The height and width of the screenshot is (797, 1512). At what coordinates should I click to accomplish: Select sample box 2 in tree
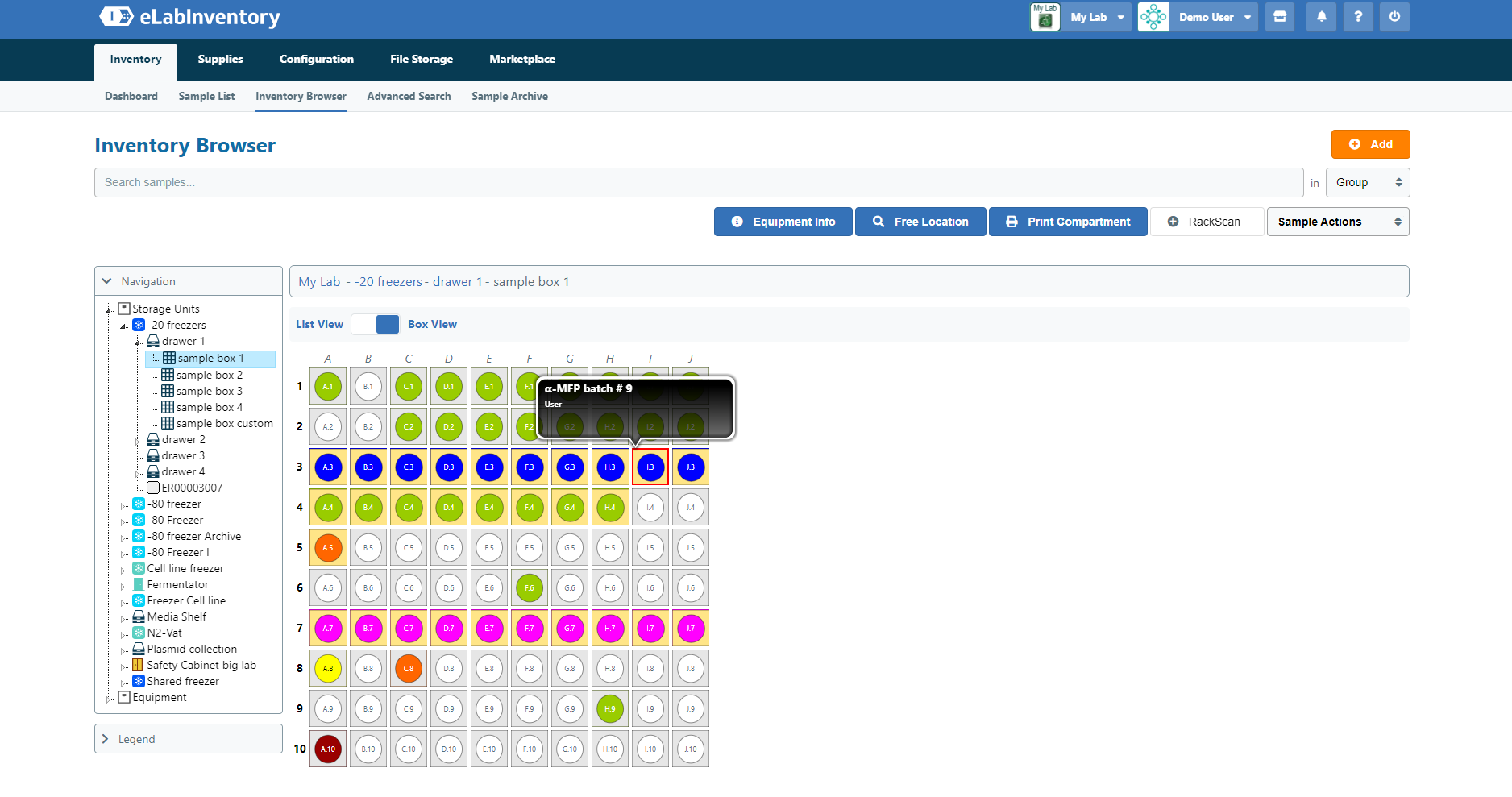pyautogui.click(x=210, y=375)
